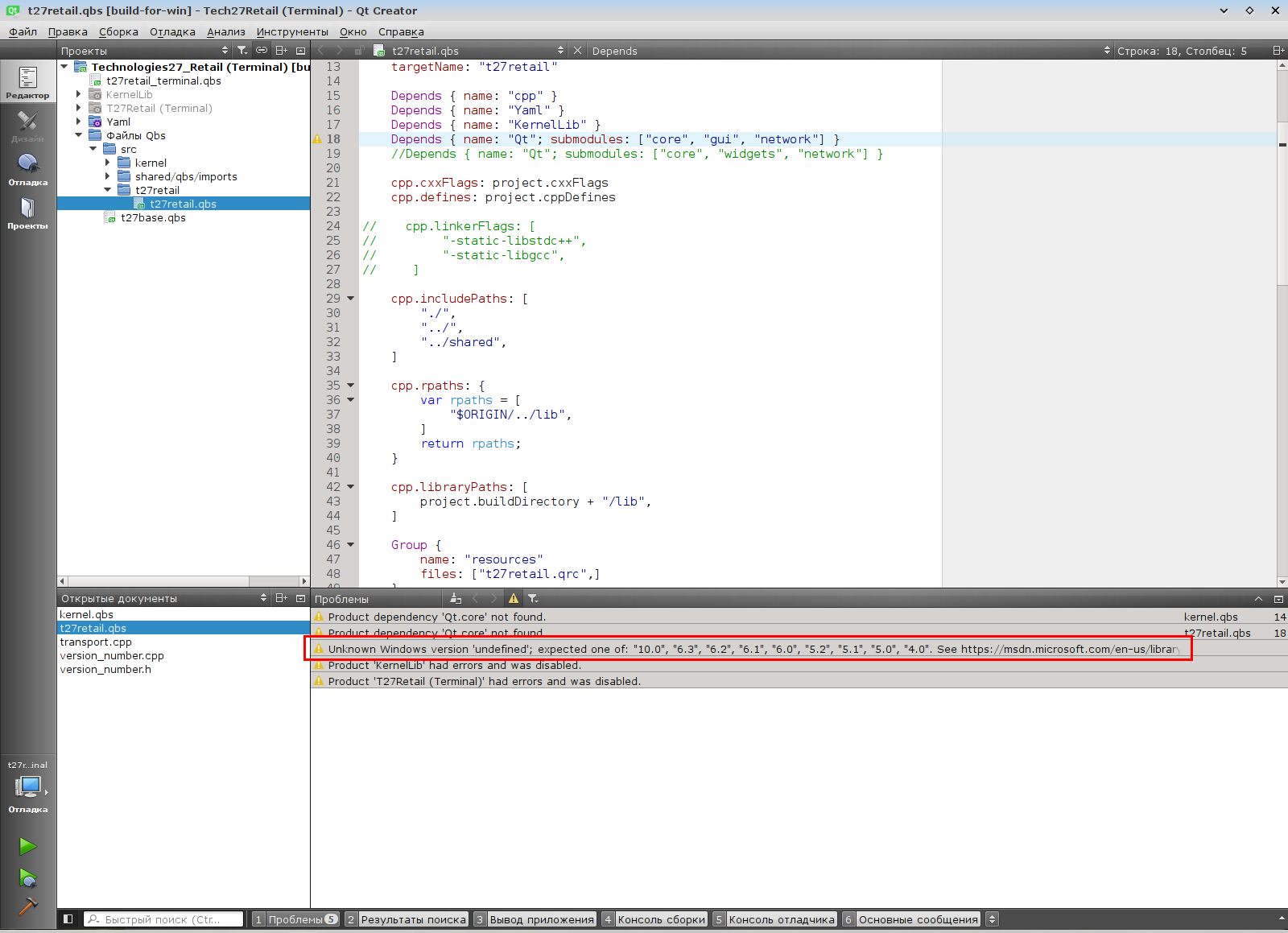Viewport: 1288px width, 933px height.
Task: Open Проекты mode in the left sidebar
Action: [x=28, y=213]
